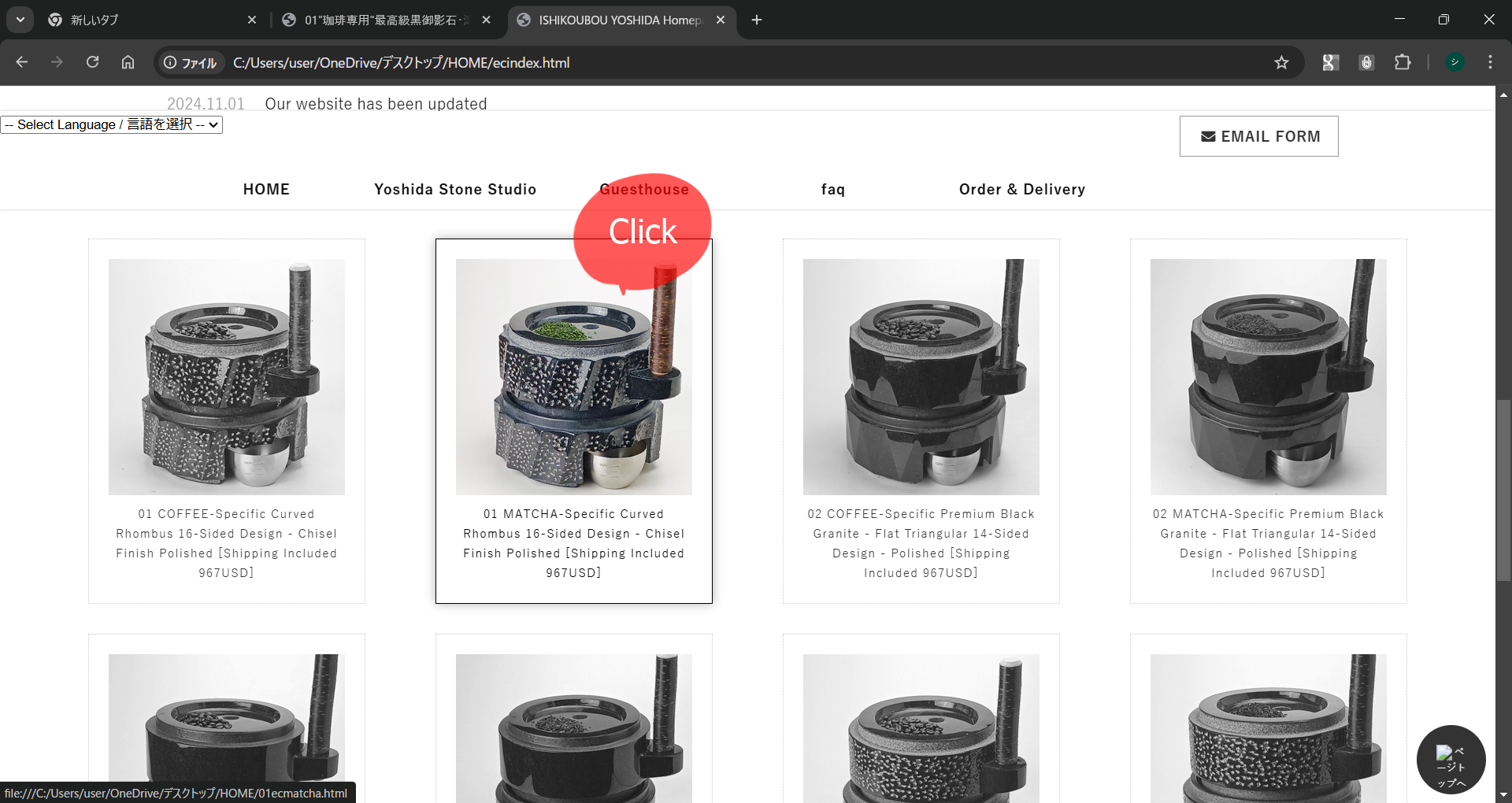Open the tab search chevron button
This screenshot has width=1512, height=803.
[20, 20]
